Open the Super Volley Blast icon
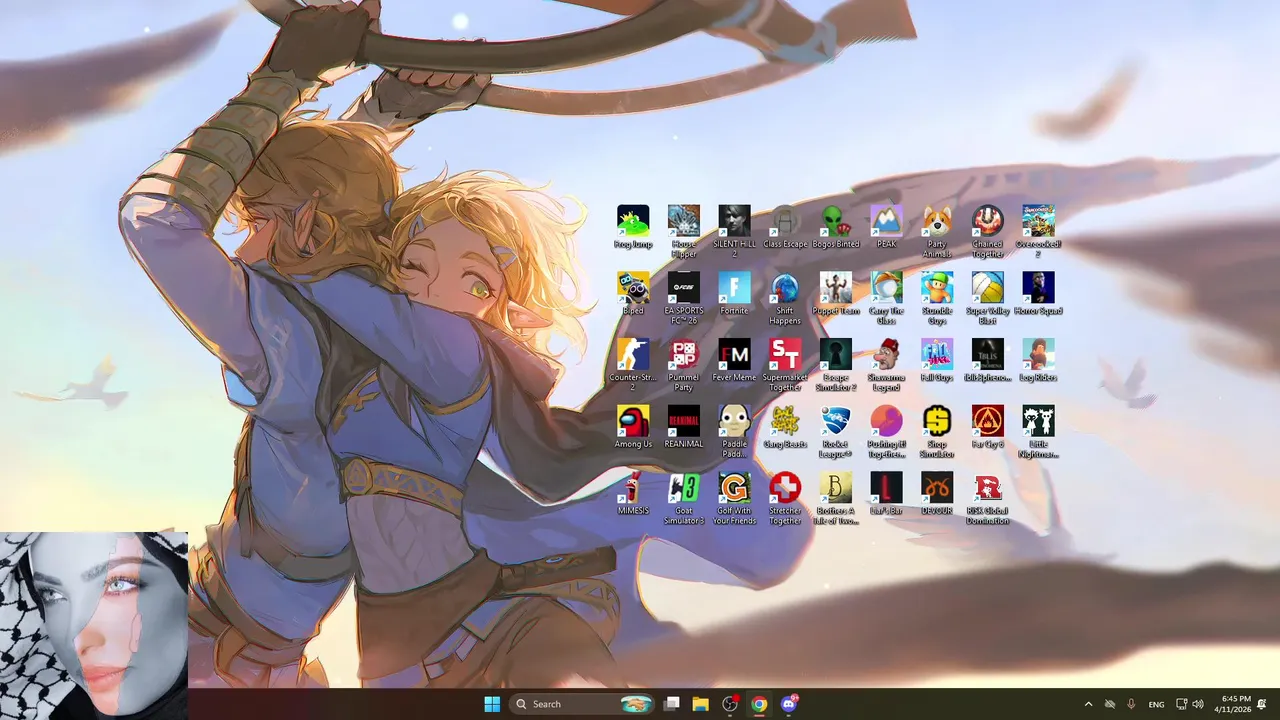This screenshot has width=1280, height=720. tap(988, 299)
